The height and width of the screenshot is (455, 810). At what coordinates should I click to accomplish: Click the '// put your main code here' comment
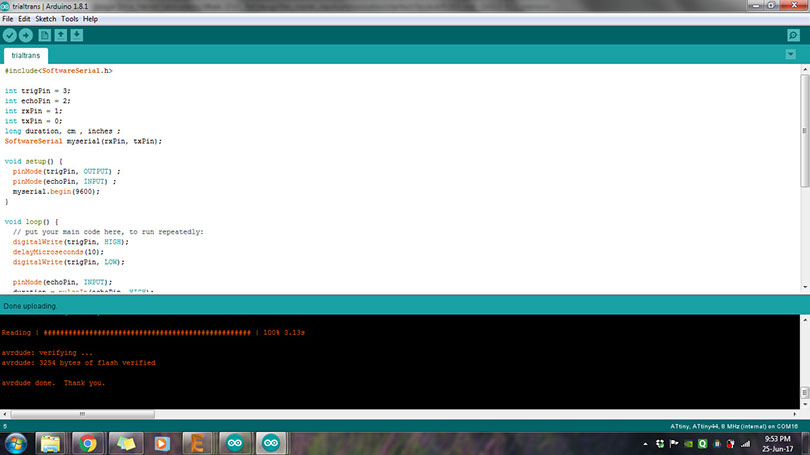click(108, 232)
